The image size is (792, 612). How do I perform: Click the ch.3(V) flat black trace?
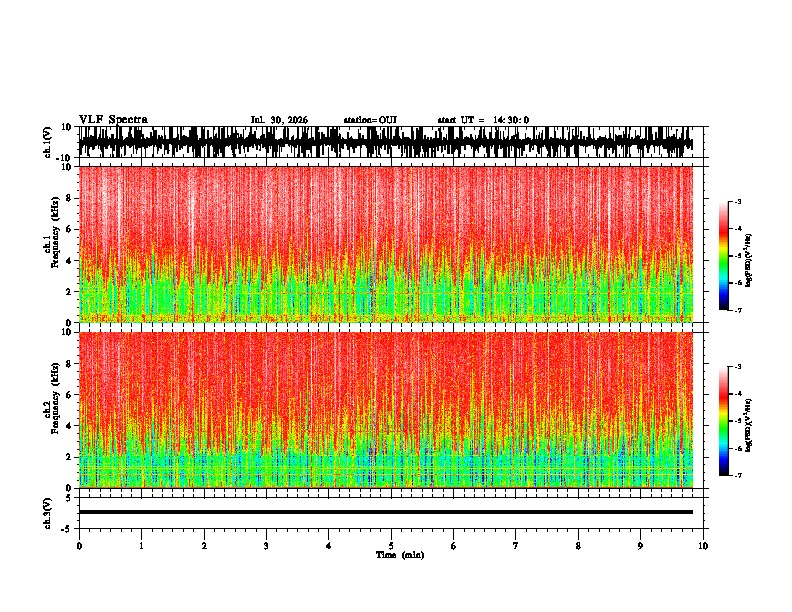386,512
